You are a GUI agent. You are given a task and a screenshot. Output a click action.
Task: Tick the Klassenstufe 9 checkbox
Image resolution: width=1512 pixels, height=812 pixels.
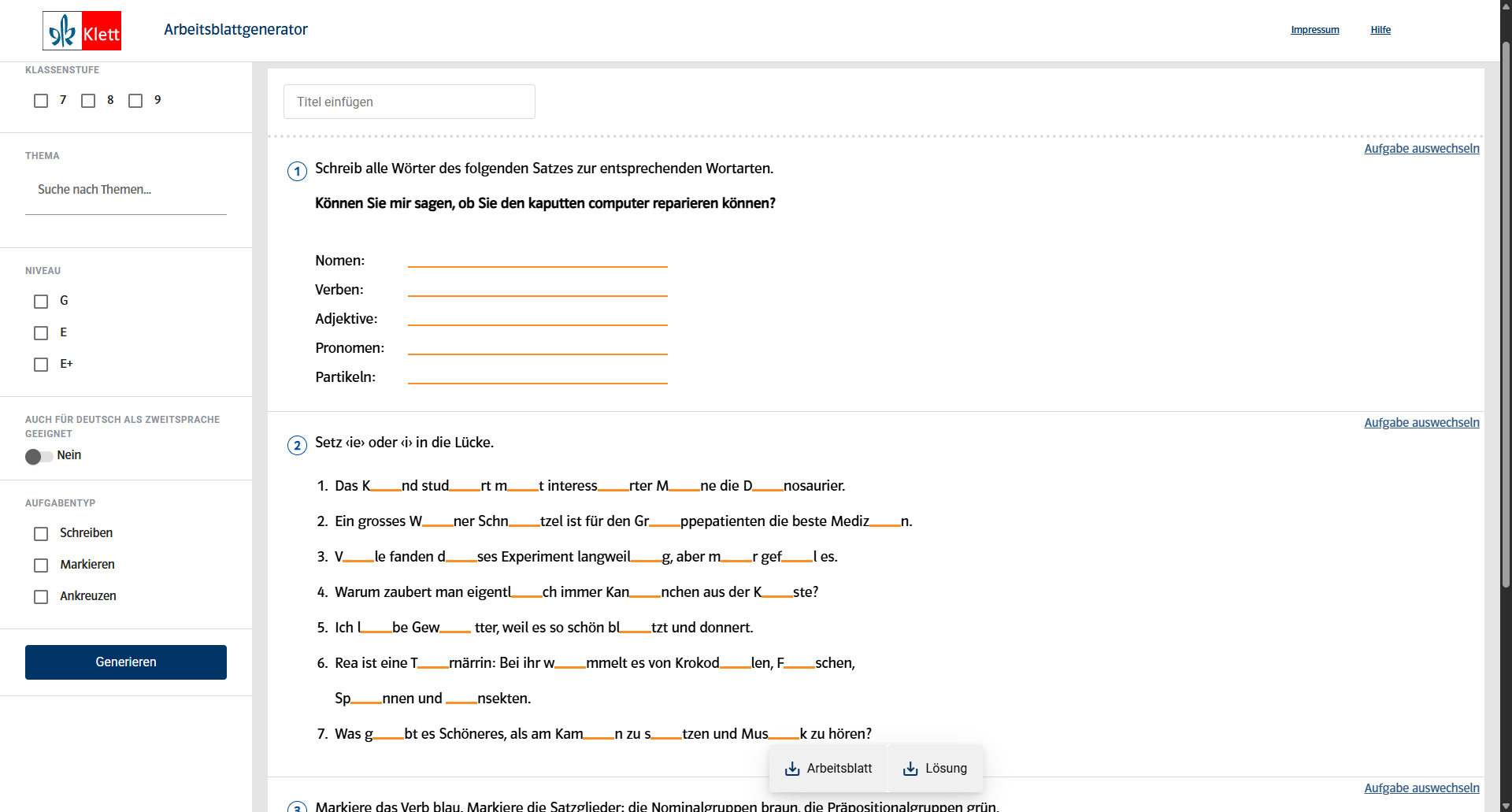[x=135, y=101]
